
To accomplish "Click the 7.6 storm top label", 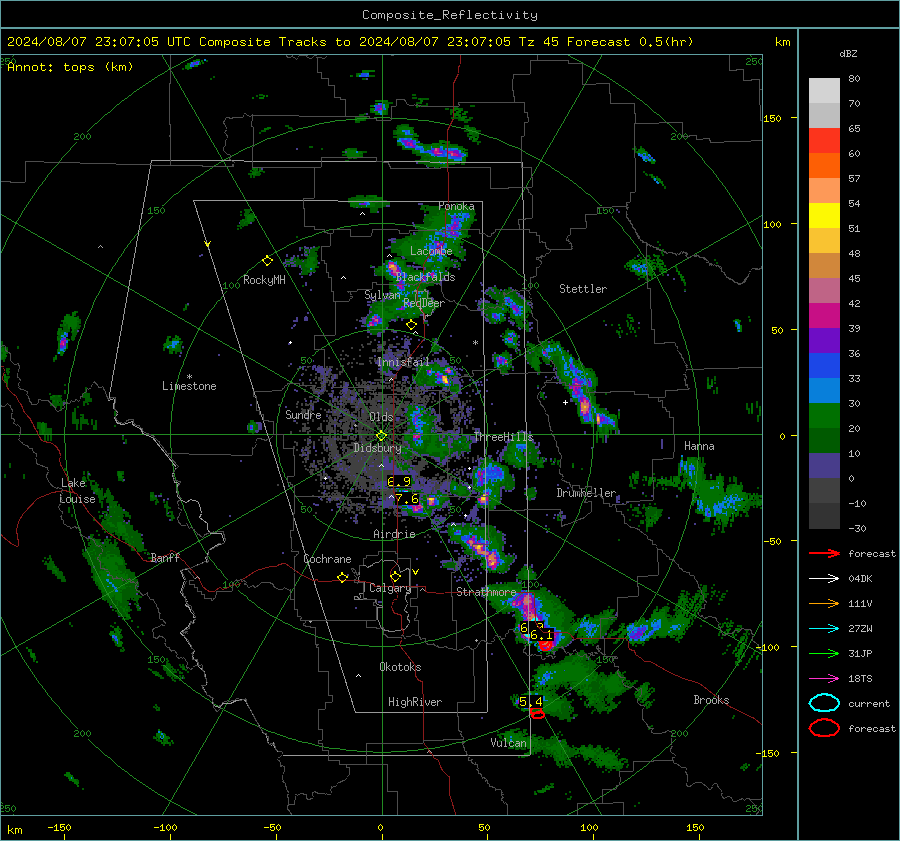I will pos(407,499).
